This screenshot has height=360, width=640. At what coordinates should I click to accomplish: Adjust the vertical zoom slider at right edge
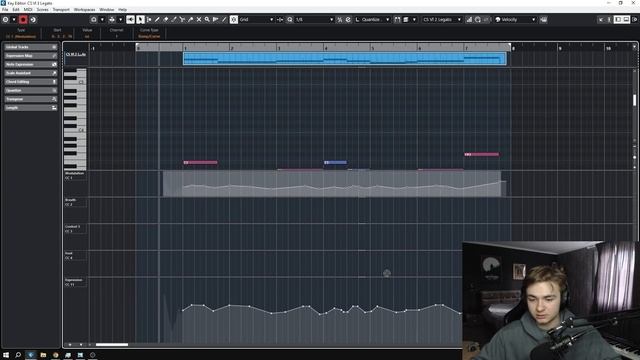pos(635,157)
